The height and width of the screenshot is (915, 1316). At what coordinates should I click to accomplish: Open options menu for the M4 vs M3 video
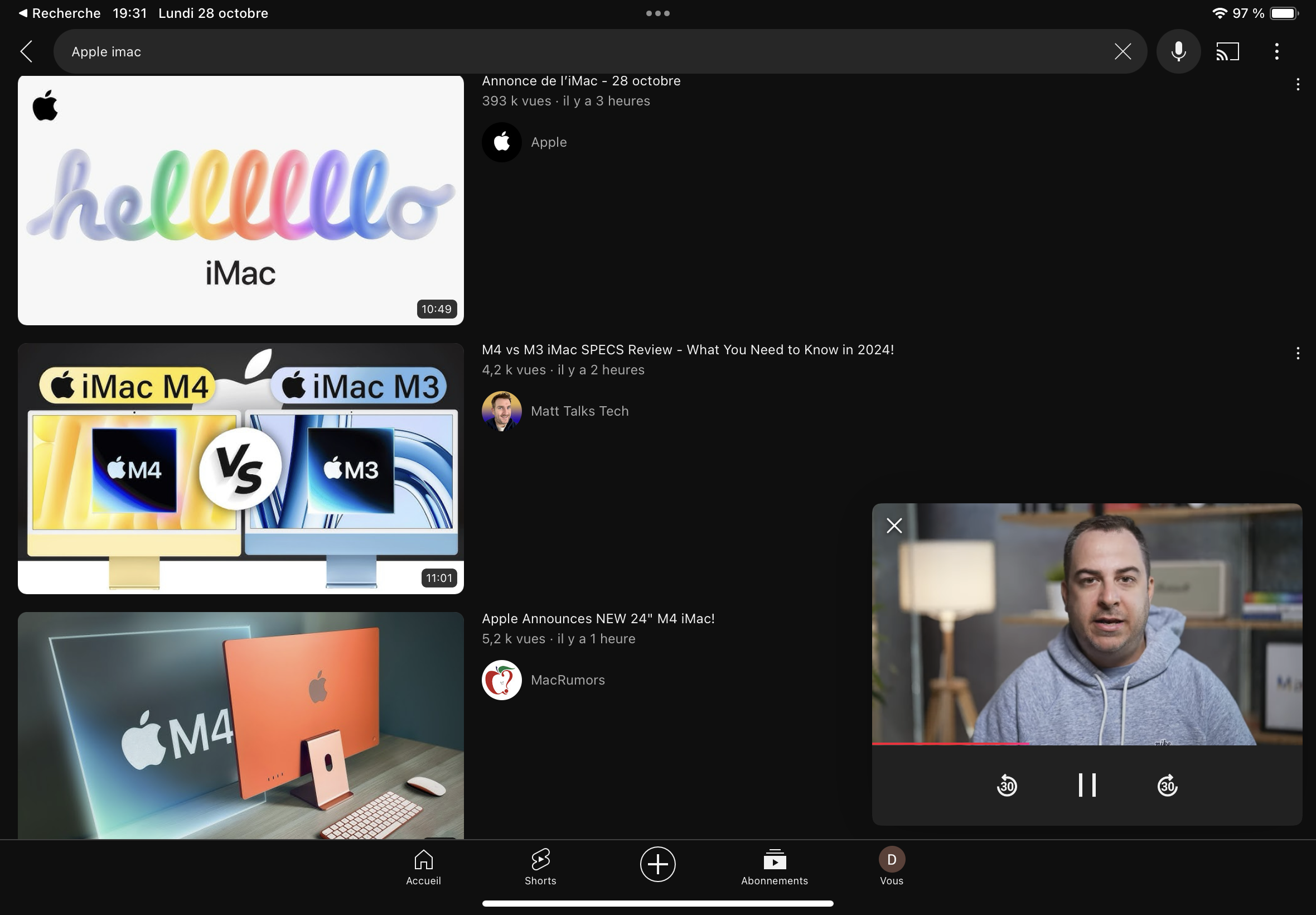click(1297, 354)
